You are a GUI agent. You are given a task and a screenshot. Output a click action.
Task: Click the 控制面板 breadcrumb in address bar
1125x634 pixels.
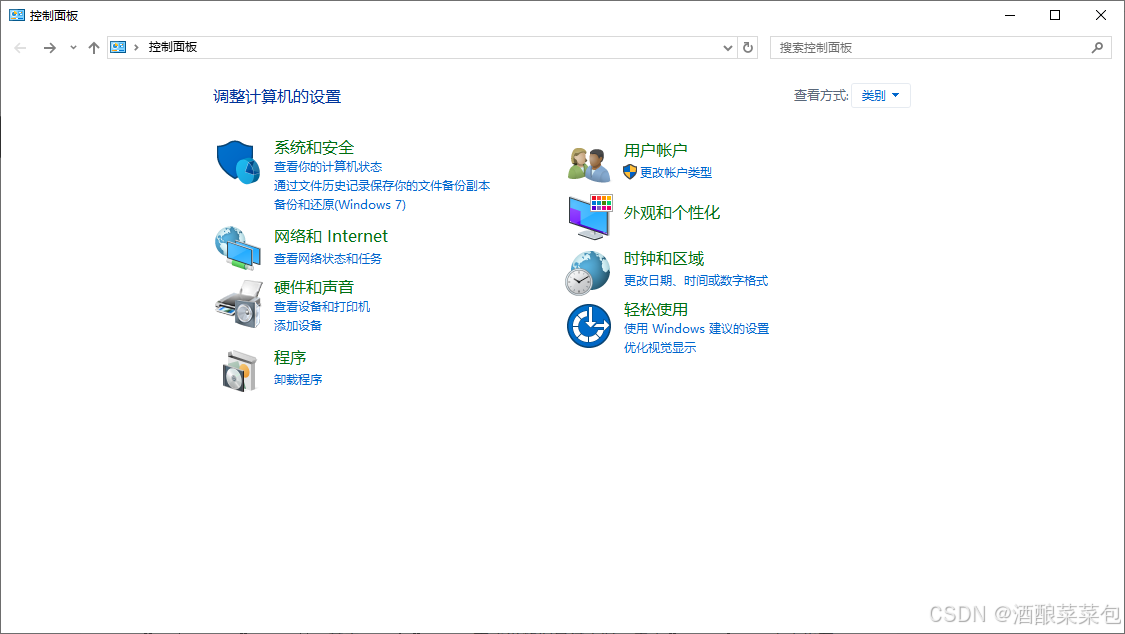click(x=173, y=47)
